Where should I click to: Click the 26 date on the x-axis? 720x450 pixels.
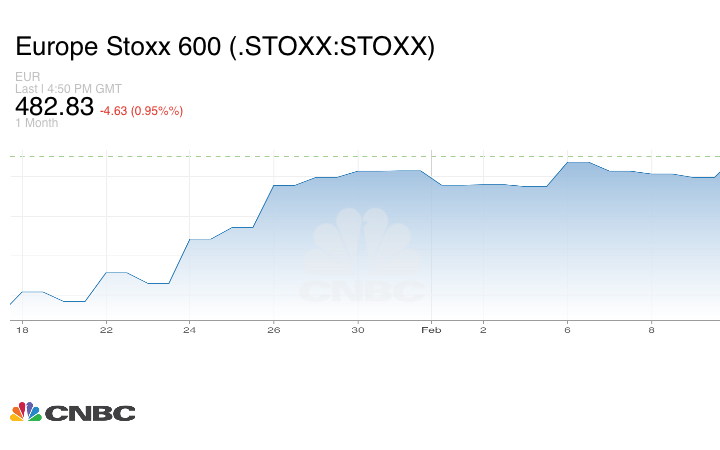pyautogui.click(x=274, y=330)
